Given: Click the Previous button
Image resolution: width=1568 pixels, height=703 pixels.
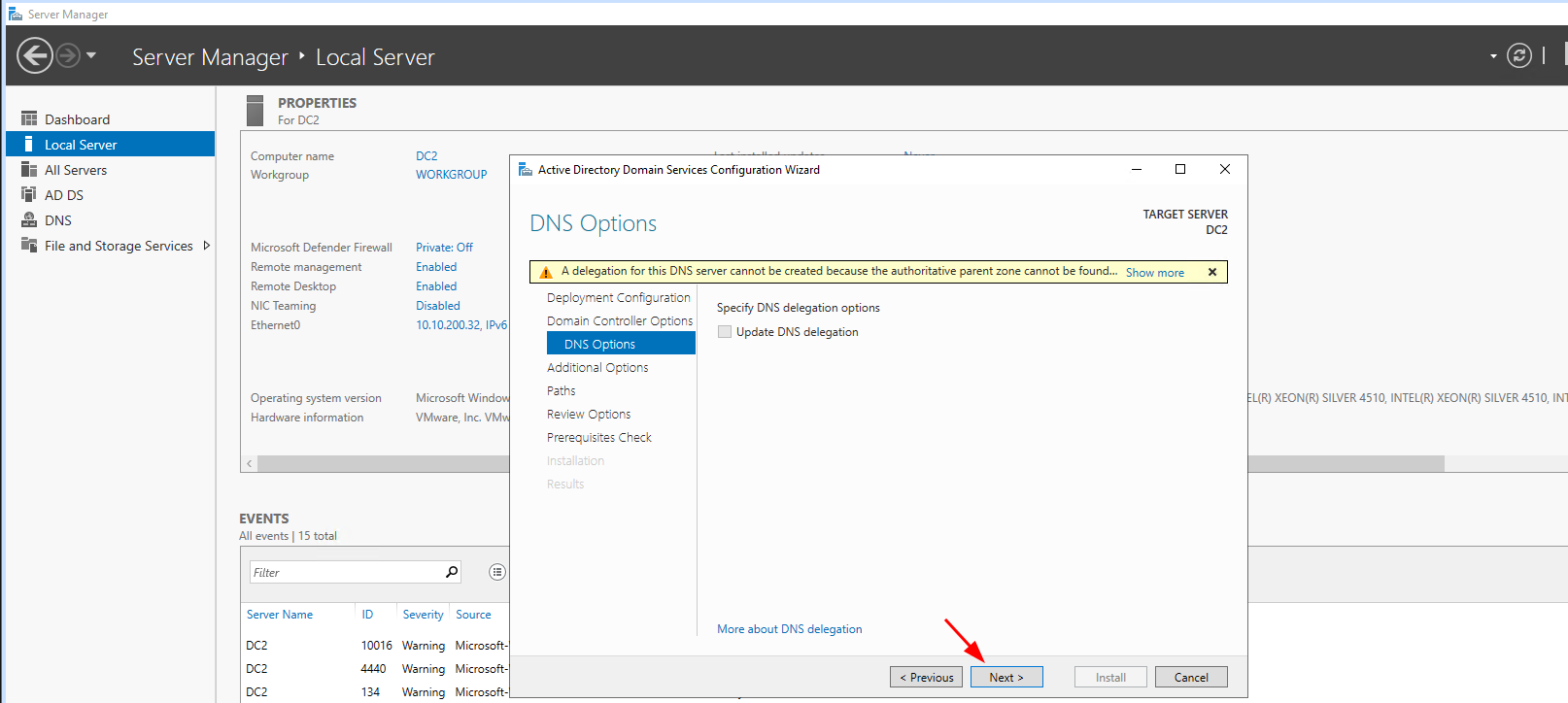Looking at the screenshot, I should (926, 677).
